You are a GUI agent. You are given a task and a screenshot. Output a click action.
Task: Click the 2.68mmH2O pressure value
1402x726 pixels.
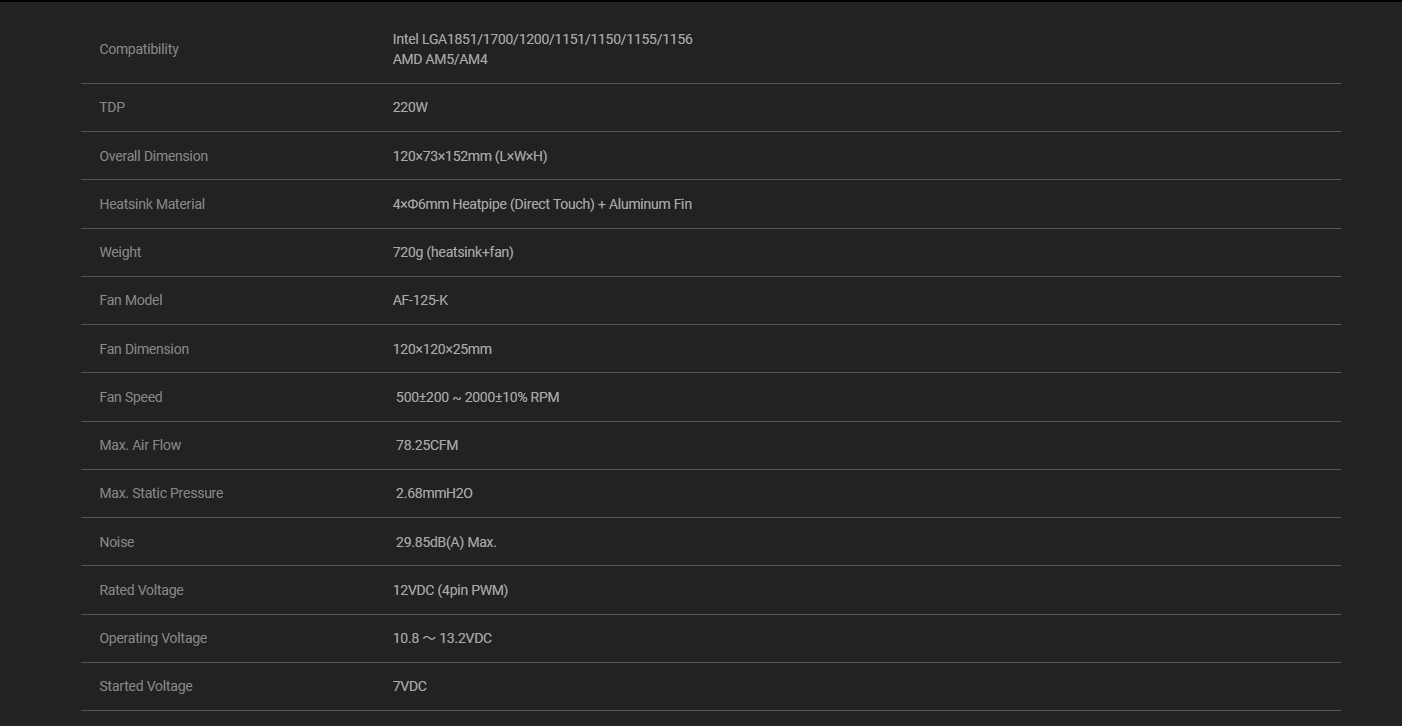tap(434, 493)
